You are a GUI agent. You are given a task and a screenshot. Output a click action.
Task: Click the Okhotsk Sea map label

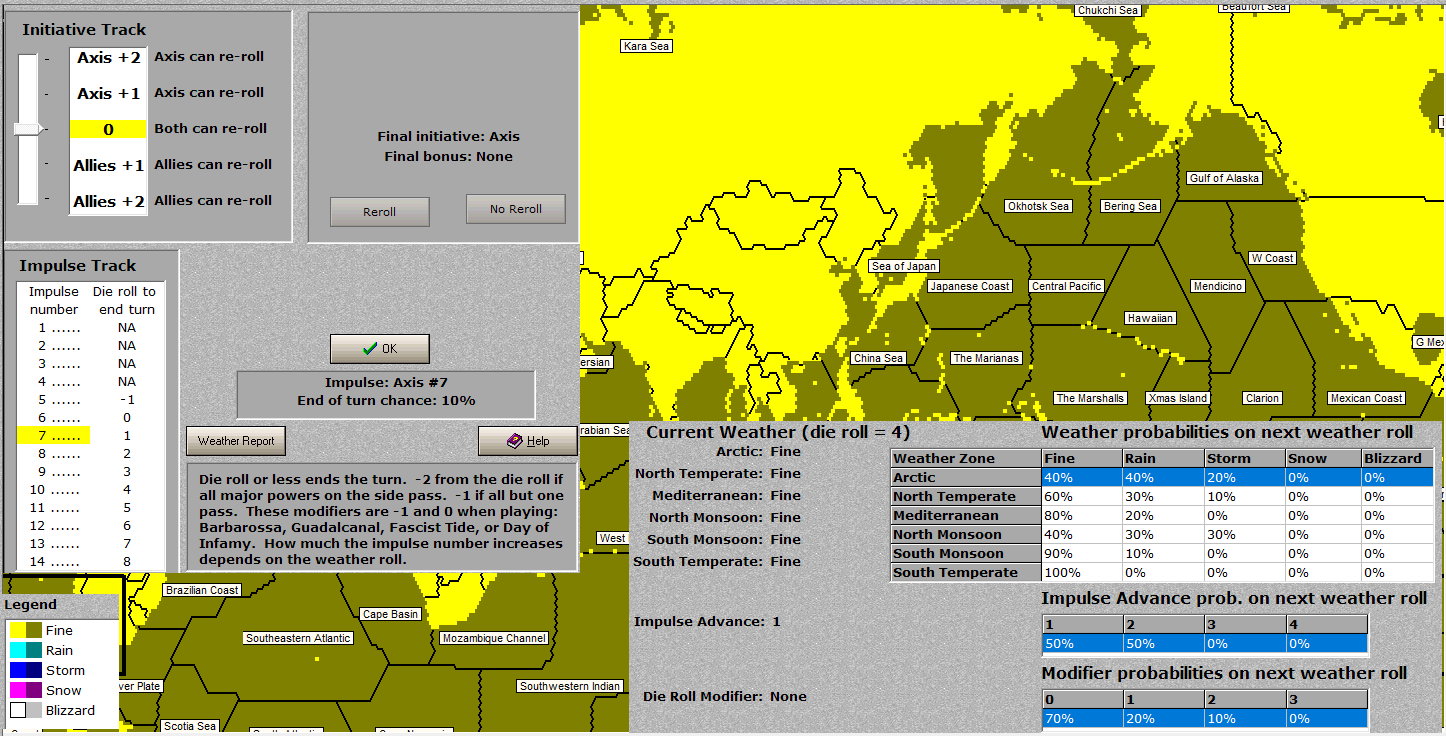[x=1039, y=206]
